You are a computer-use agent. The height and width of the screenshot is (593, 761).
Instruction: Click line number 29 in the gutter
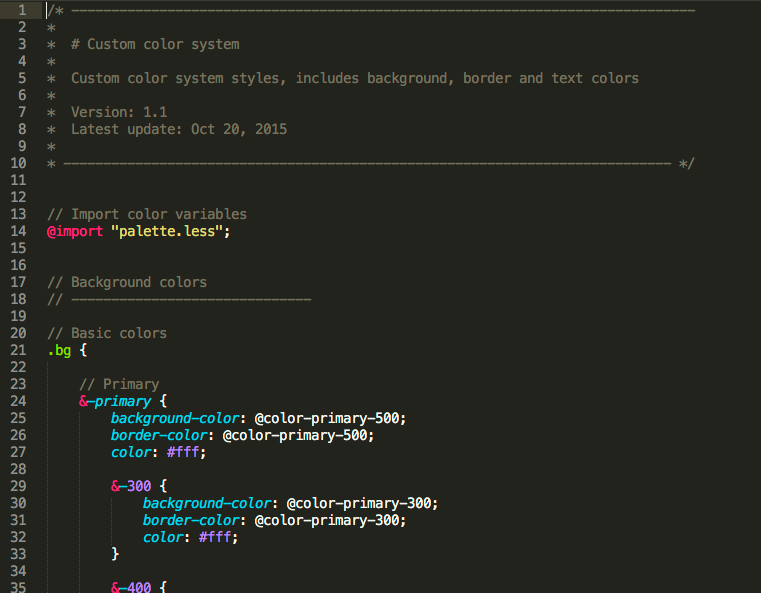[x=19, y=486]
